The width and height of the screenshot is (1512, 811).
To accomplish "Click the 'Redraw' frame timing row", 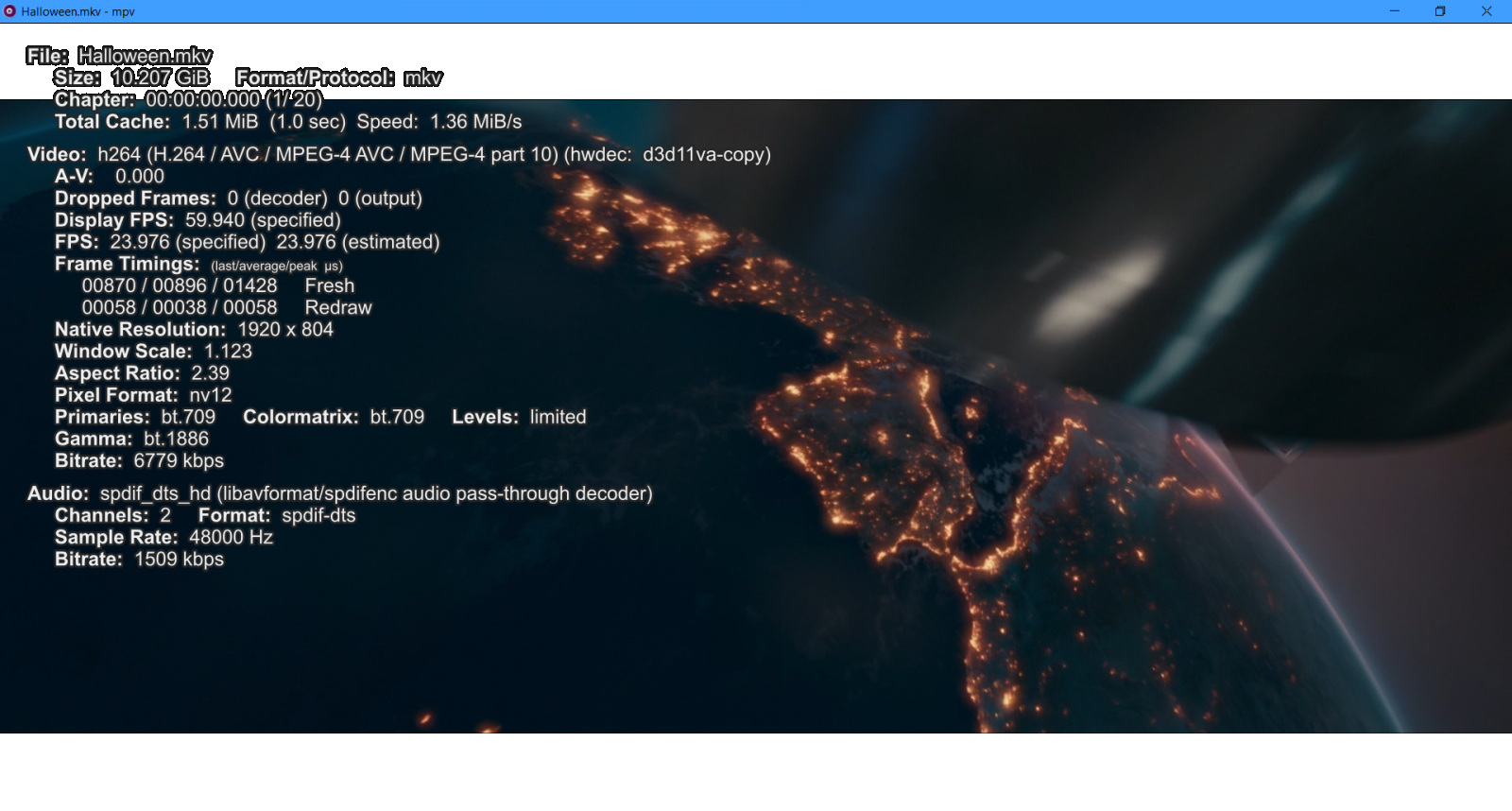I will (x=227, y=307).
